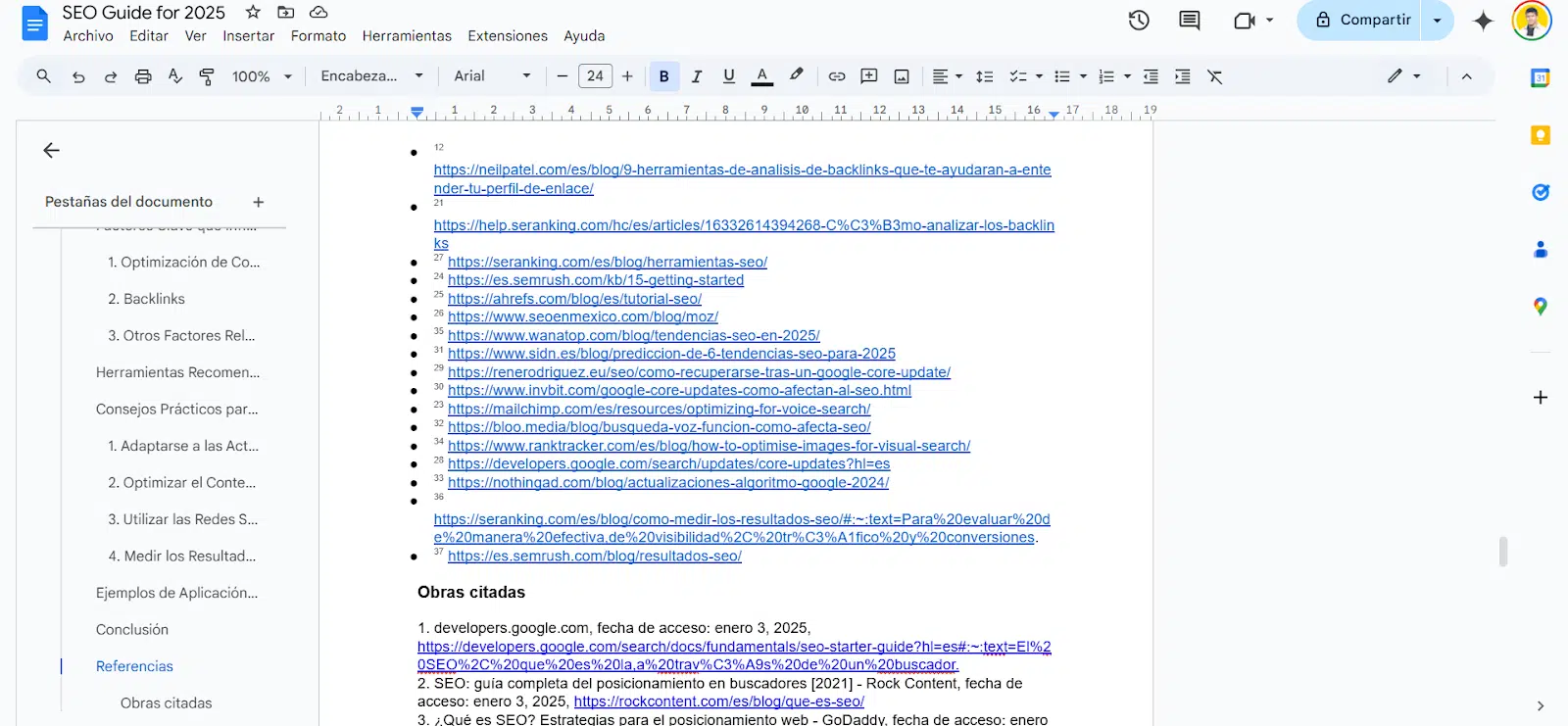
Task: Open text alignment options
Action: (947, 76)
